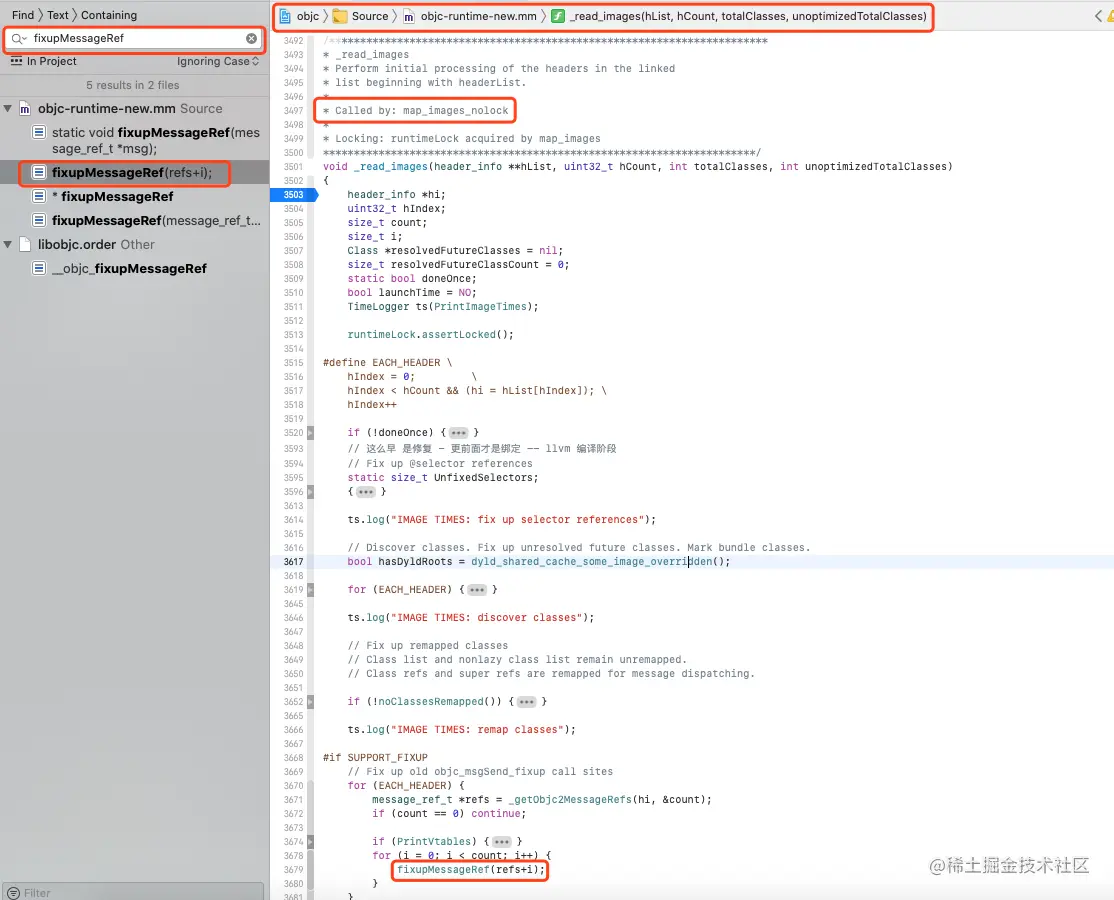Click result icon for static void fixupMessageRef
The width and height of the screenshot is (1114, 900).
[39, 132]
